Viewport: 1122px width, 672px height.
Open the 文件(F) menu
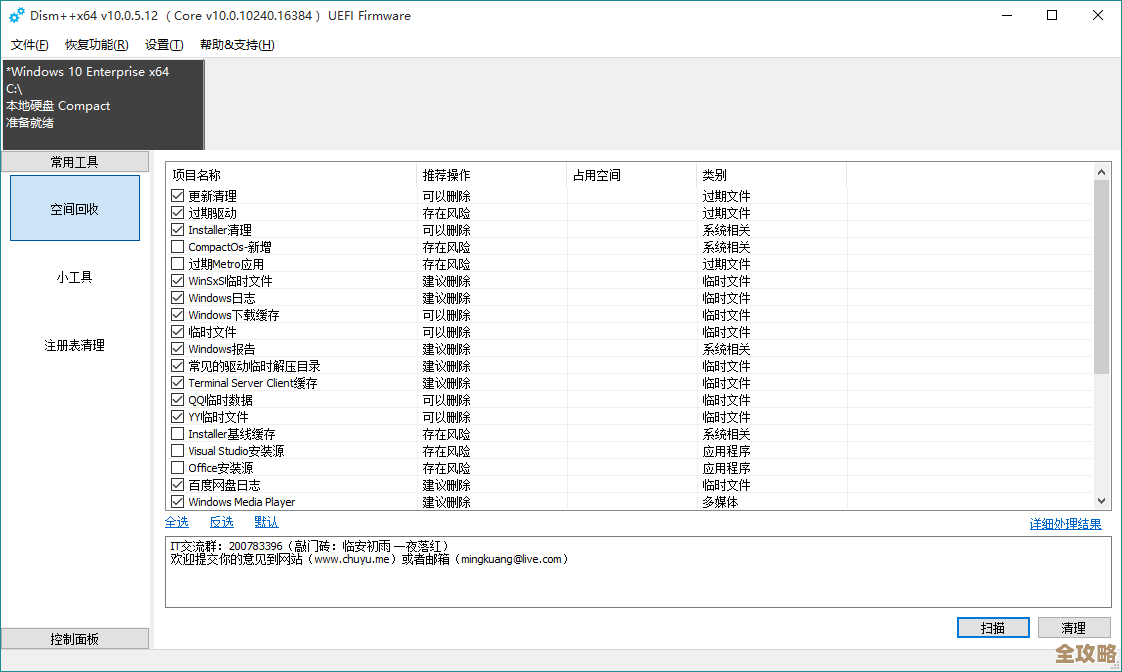[29, 44]
